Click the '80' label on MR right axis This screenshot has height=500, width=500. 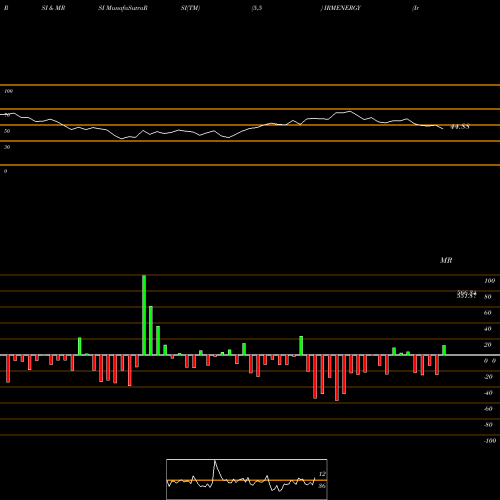[x=488, y=297]
